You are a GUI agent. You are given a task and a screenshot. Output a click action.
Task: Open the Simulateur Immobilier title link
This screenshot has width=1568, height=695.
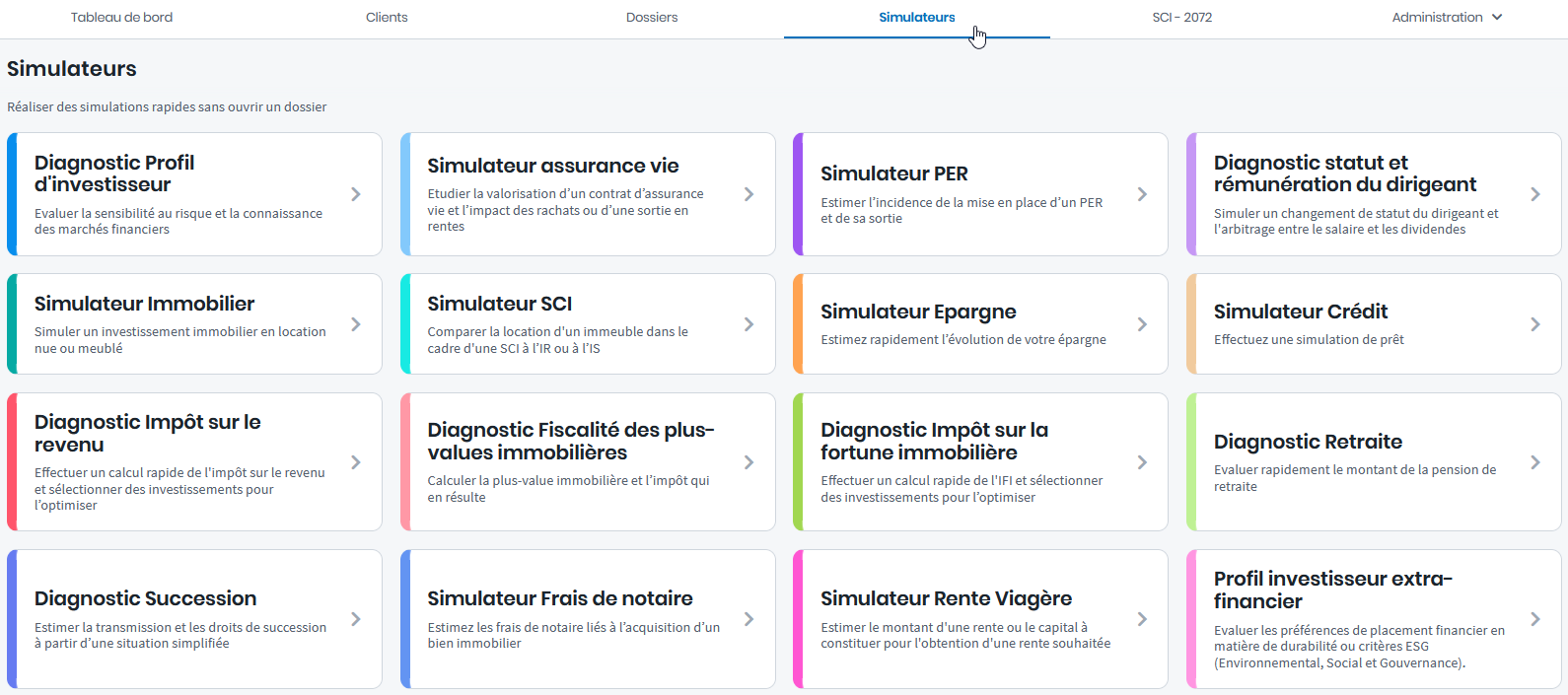click(144, 304)
